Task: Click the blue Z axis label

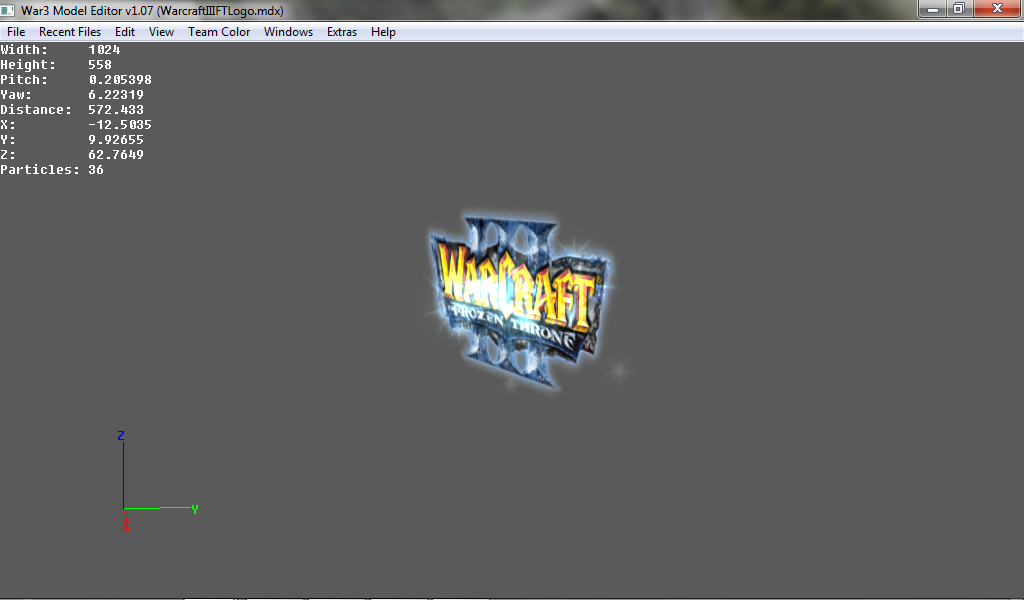Action: coord(121,435)
